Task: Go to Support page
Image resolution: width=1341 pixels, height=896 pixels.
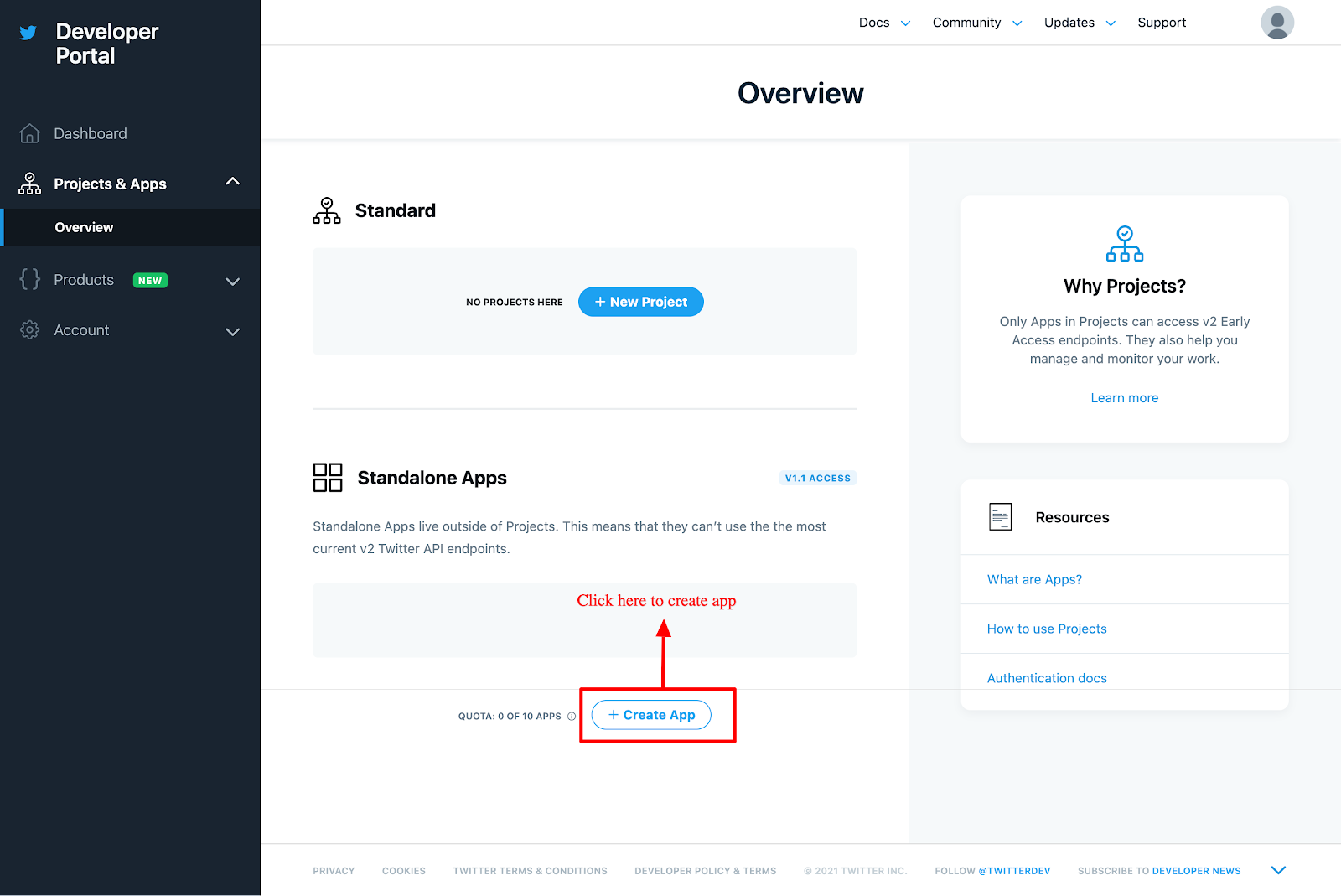Action: 1162,23
